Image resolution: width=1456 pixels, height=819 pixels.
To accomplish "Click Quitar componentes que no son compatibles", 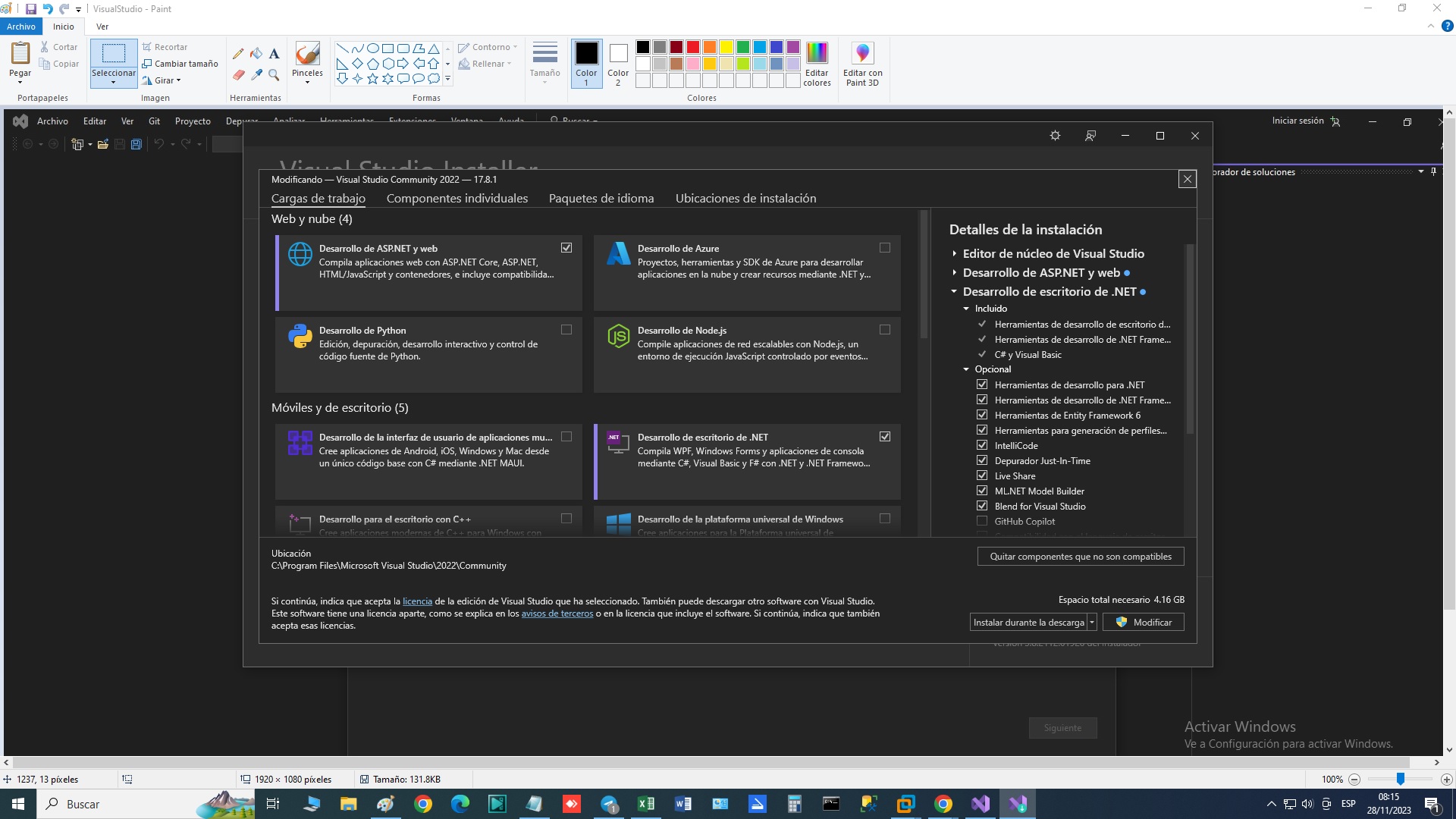I will 1081,557.
